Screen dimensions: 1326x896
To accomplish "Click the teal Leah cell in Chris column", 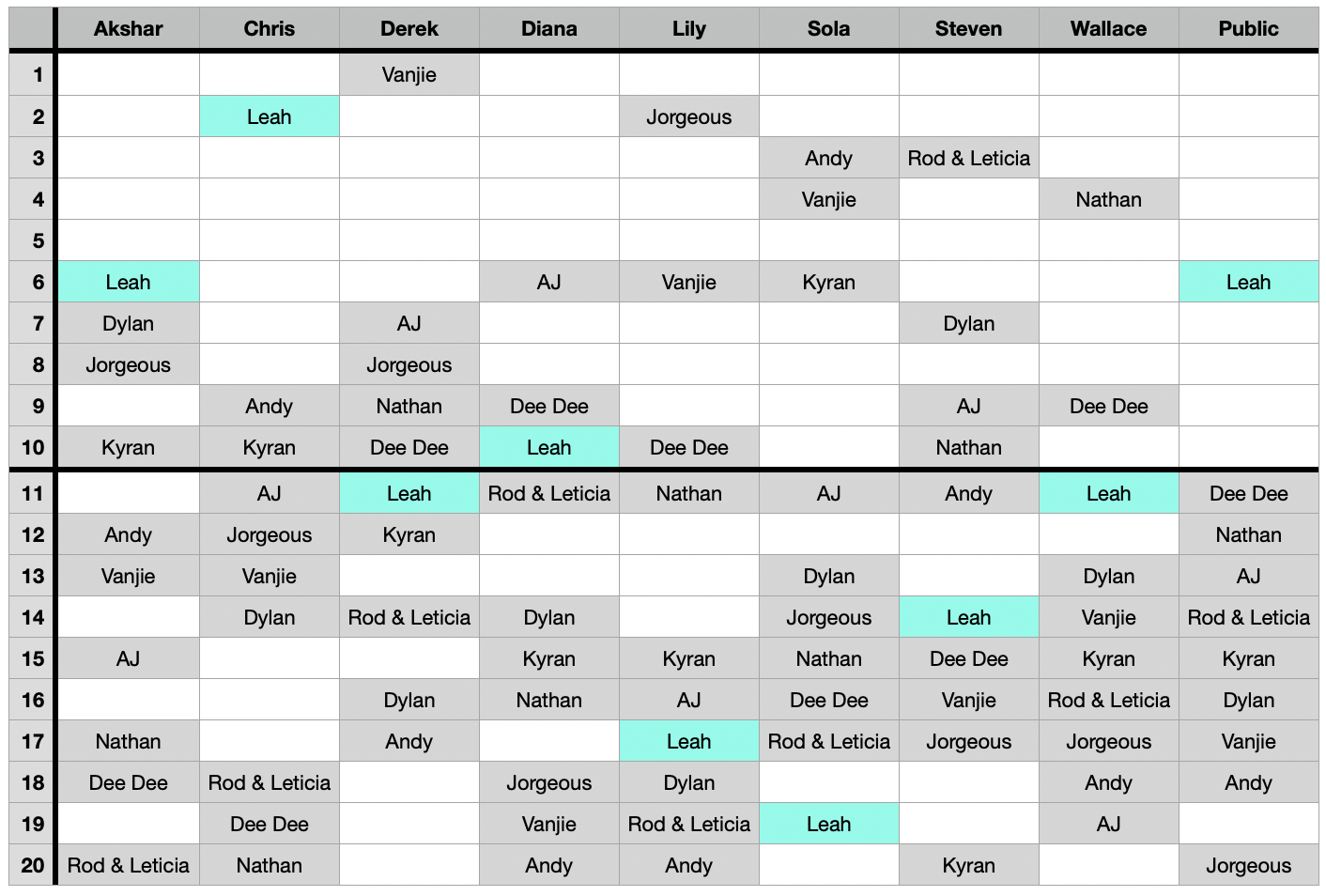I will click(x=270, y=116).
